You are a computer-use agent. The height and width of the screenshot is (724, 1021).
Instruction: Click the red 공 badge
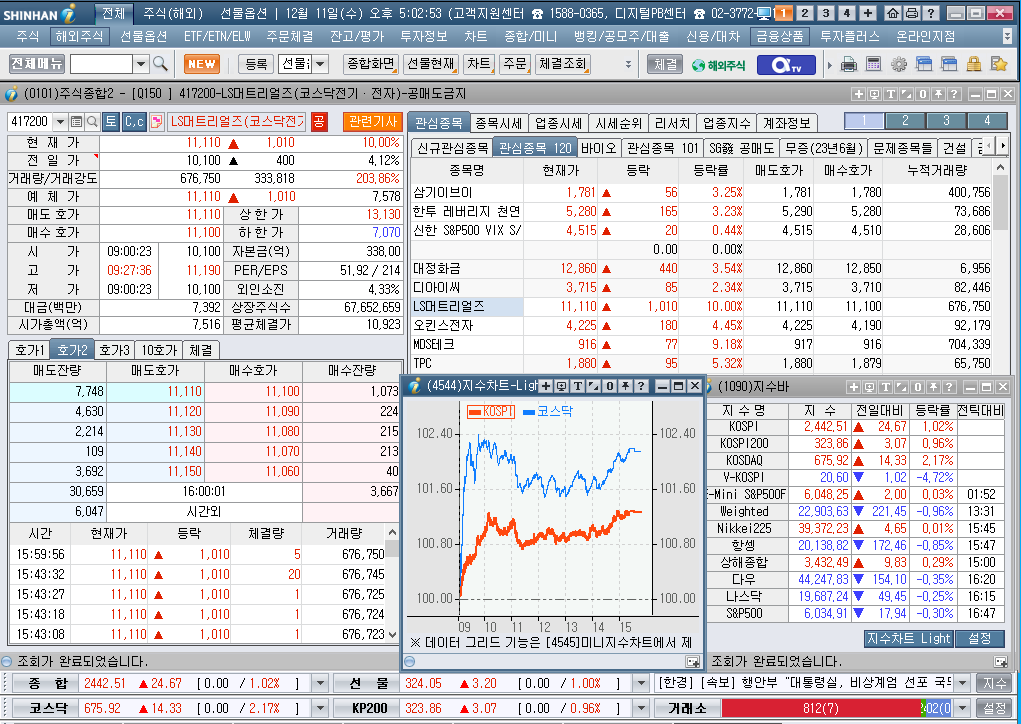click(x=319, y=122)
